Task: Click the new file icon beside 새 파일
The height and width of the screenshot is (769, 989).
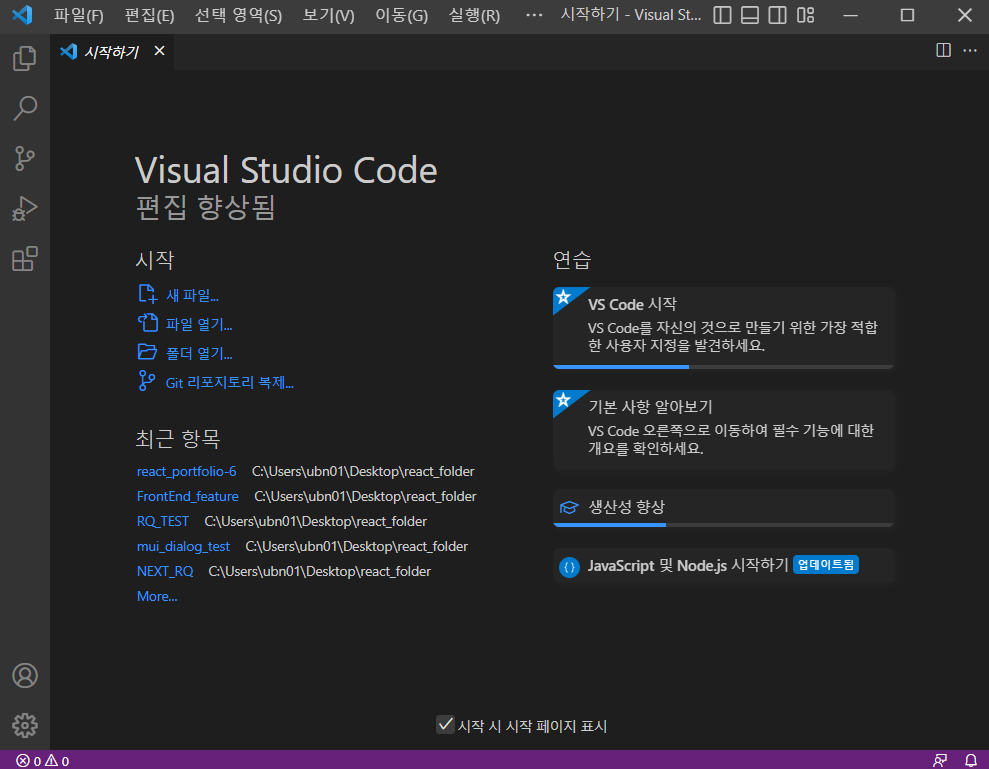Action: (x=147, y=294)
